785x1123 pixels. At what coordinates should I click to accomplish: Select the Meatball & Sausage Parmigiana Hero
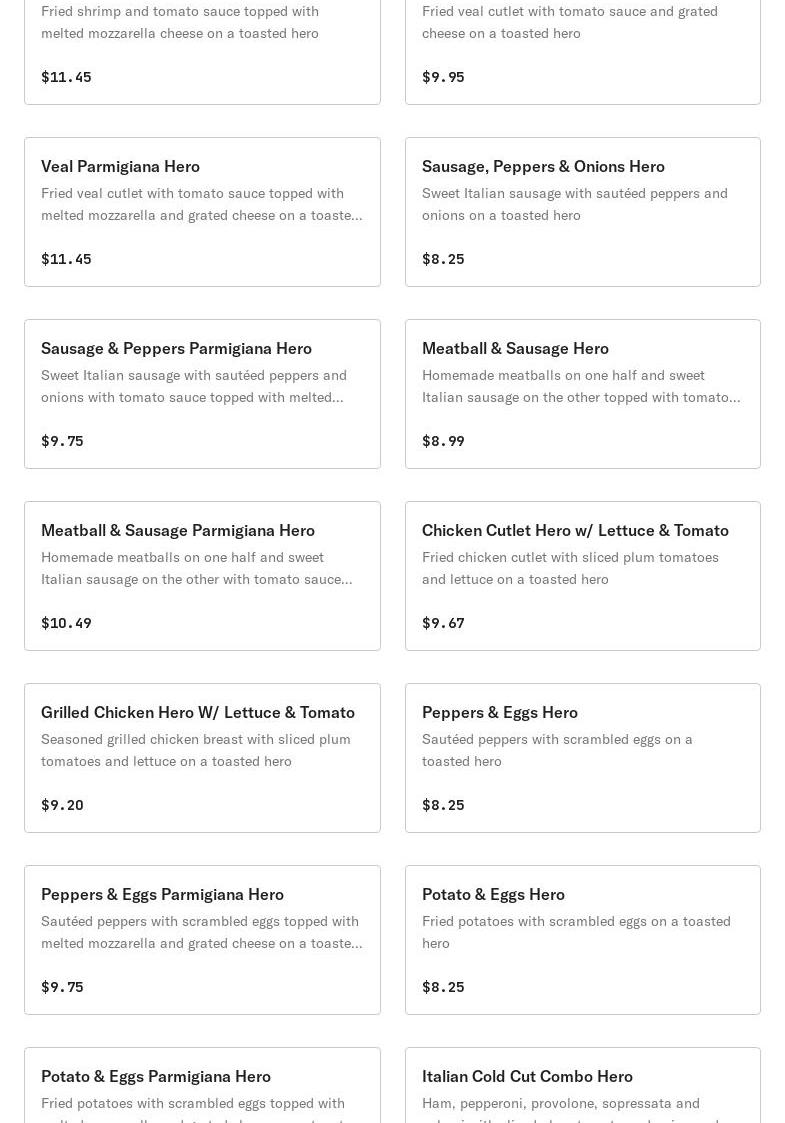[202, 576]
